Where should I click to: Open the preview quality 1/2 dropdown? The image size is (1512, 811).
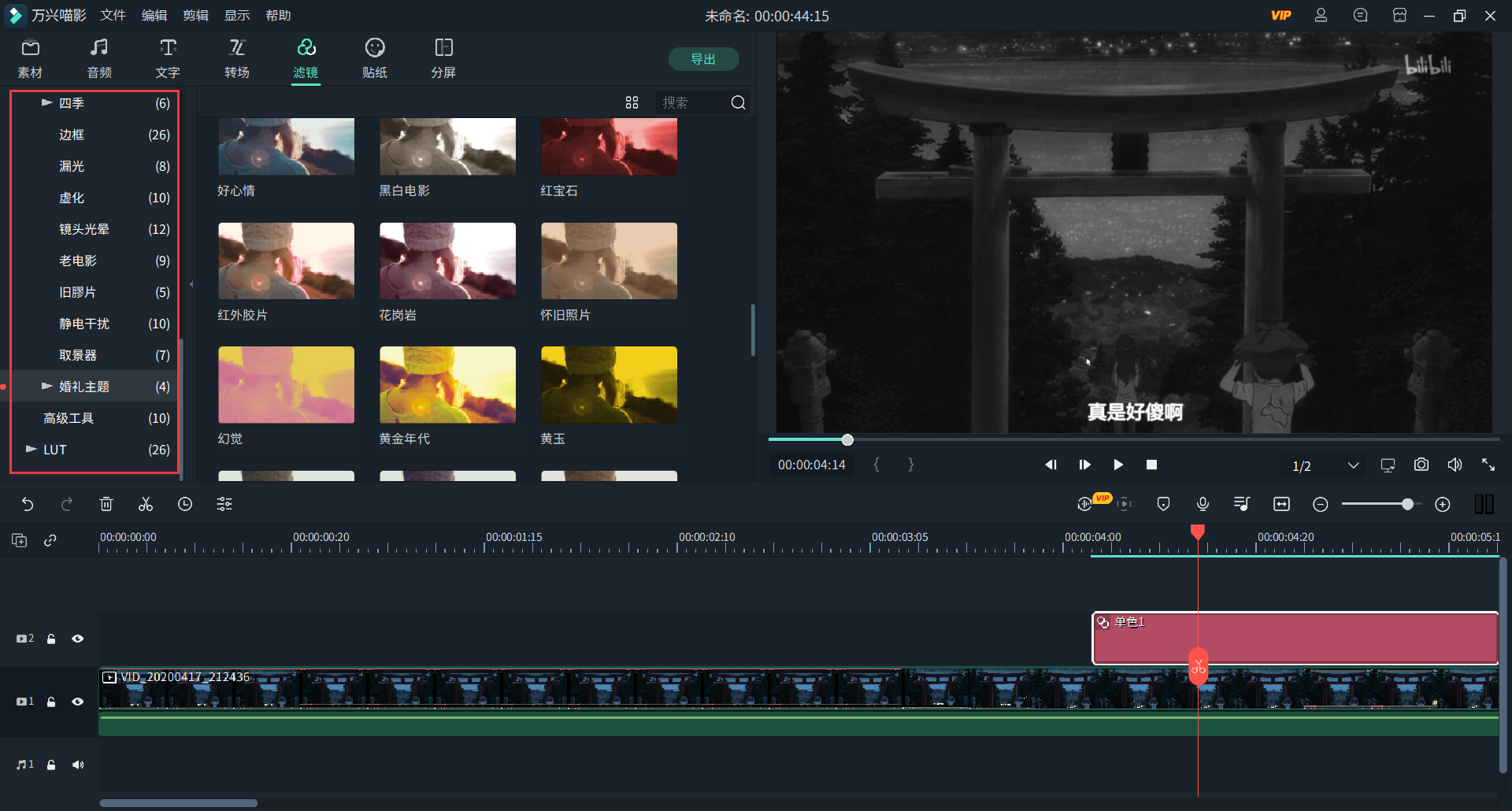pyautogui.click(x=1353, y=465)
